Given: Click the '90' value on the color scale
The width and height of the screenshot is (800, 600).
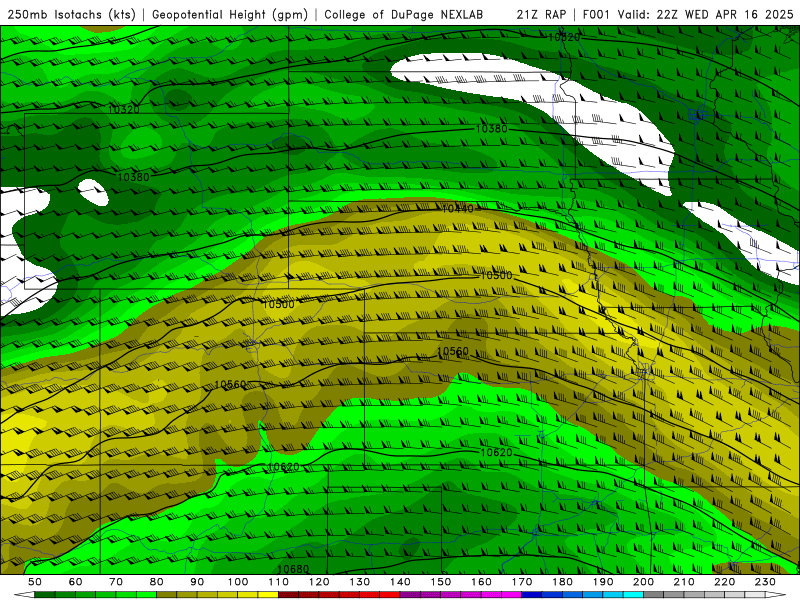Looking at the screenshot, I should coord(197,582).
